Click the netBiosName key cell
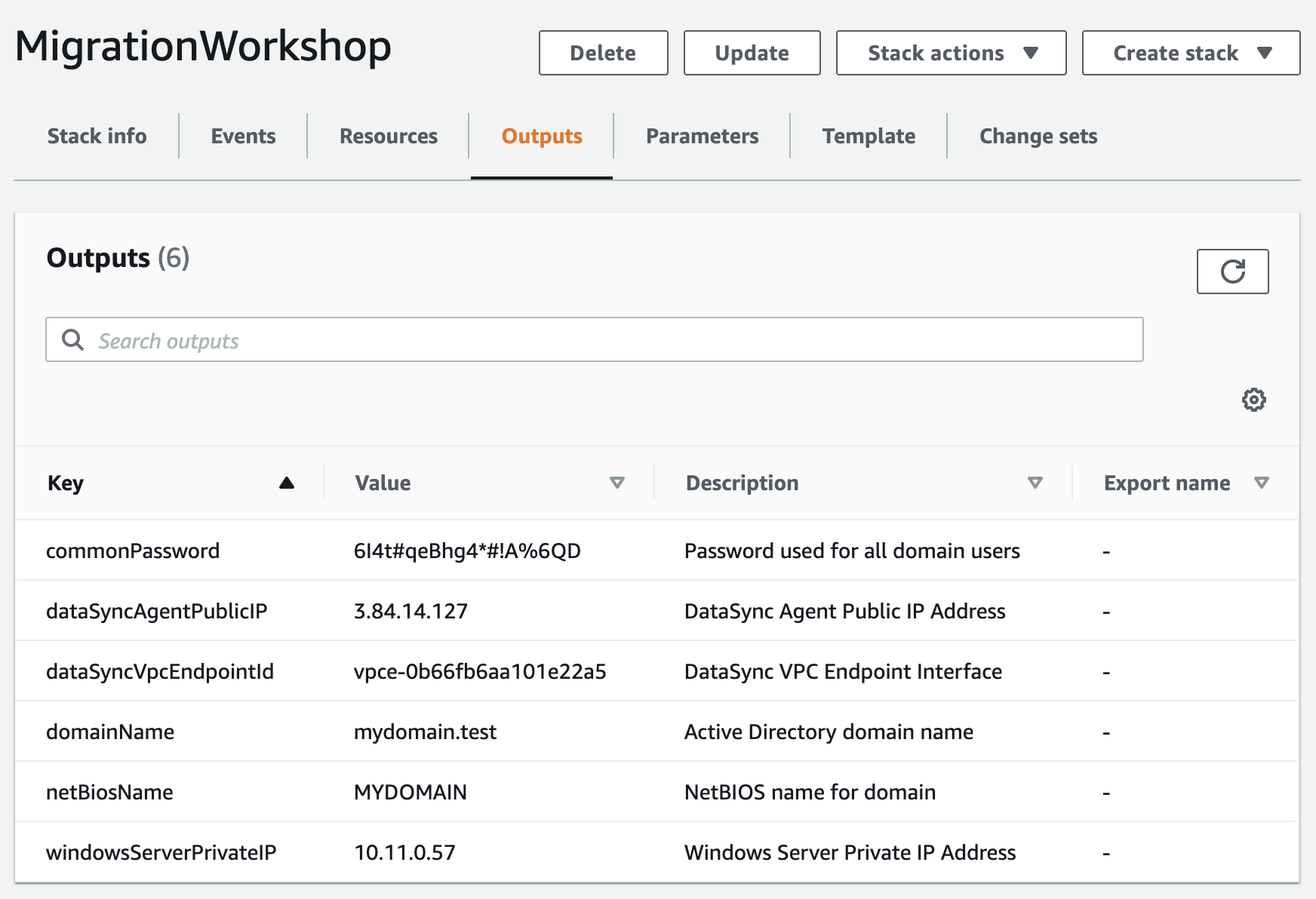Screen dimensions: 1316x899 pyautogui.click(x=109, y=792)
